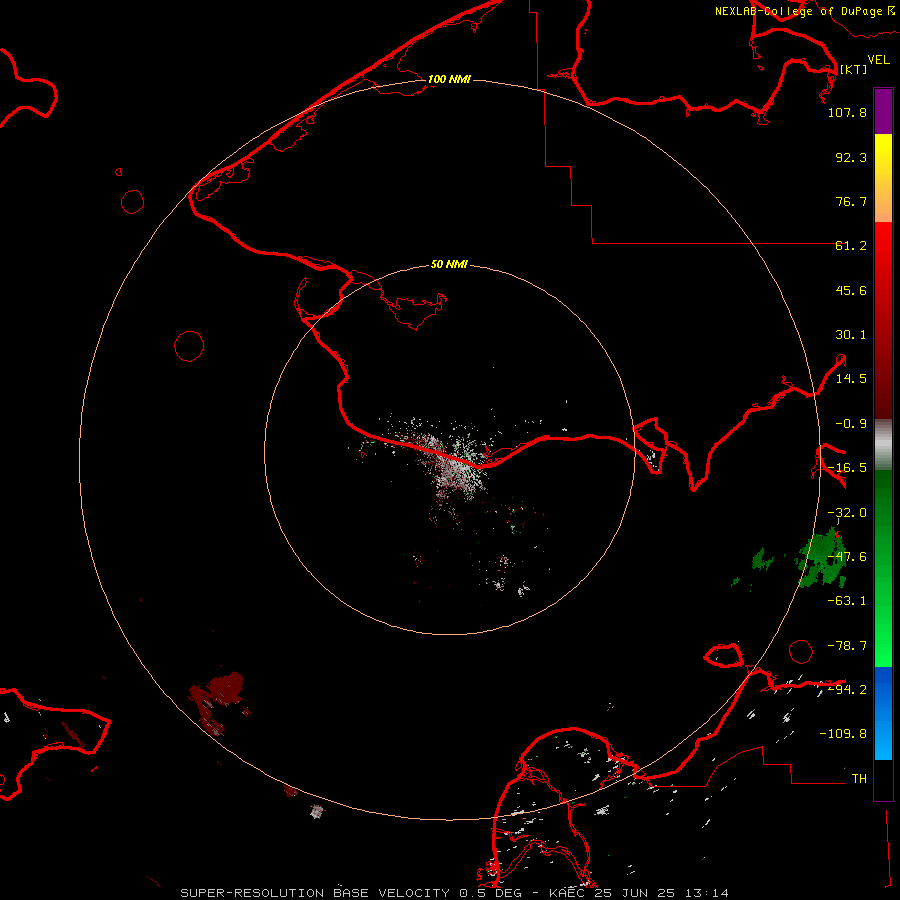Click the -78.7 velocity scale value
Image resolution: width=900 pixels, height=900 pixels.
[x=847, y=646]
